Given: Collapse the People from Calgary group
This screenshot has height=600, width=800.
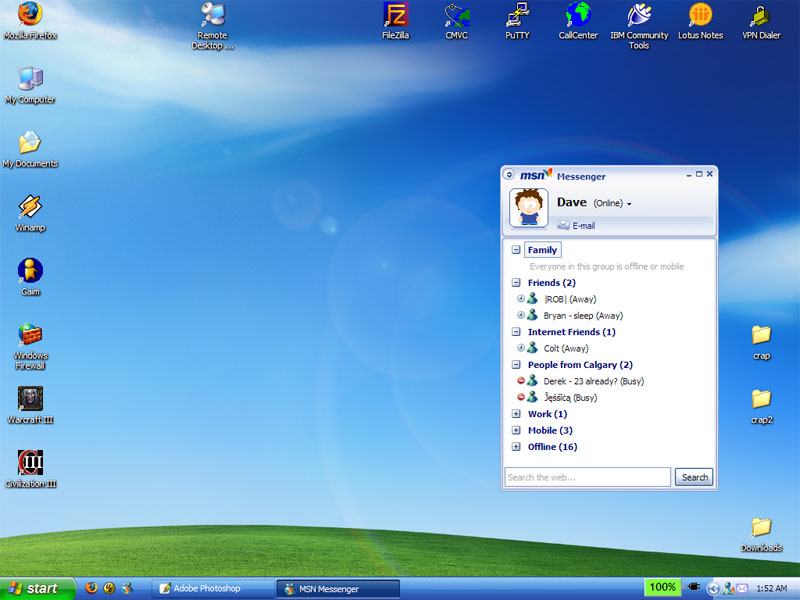Looking at the screenshot, I should click(x=516, y=365).
